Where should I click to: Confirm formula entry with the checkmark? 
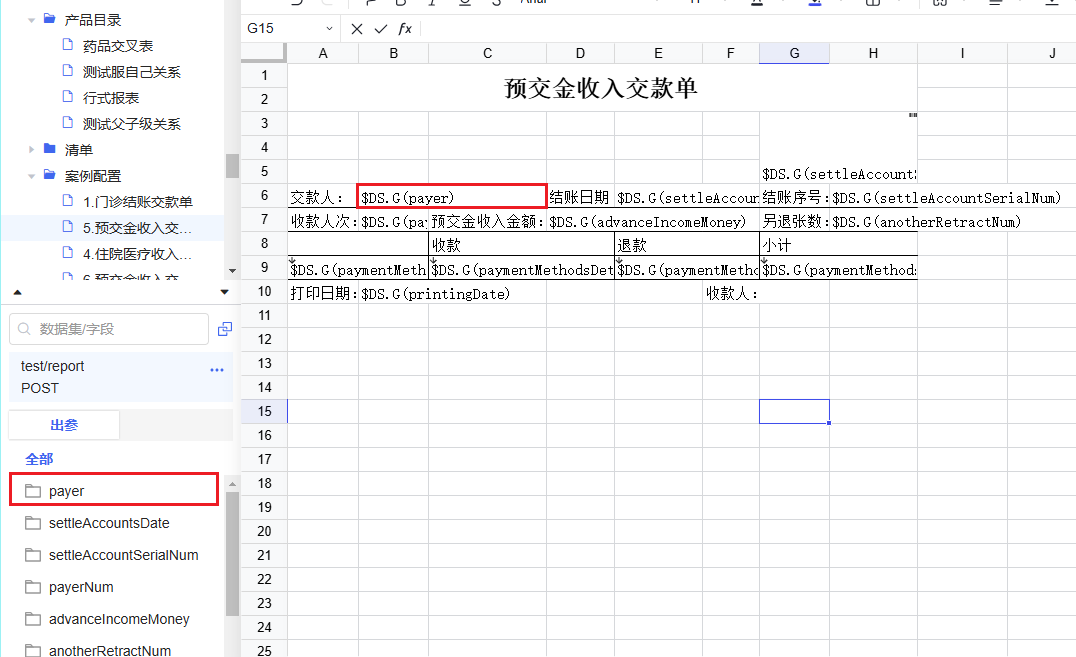pyautogui.click(x=381, y=29)
